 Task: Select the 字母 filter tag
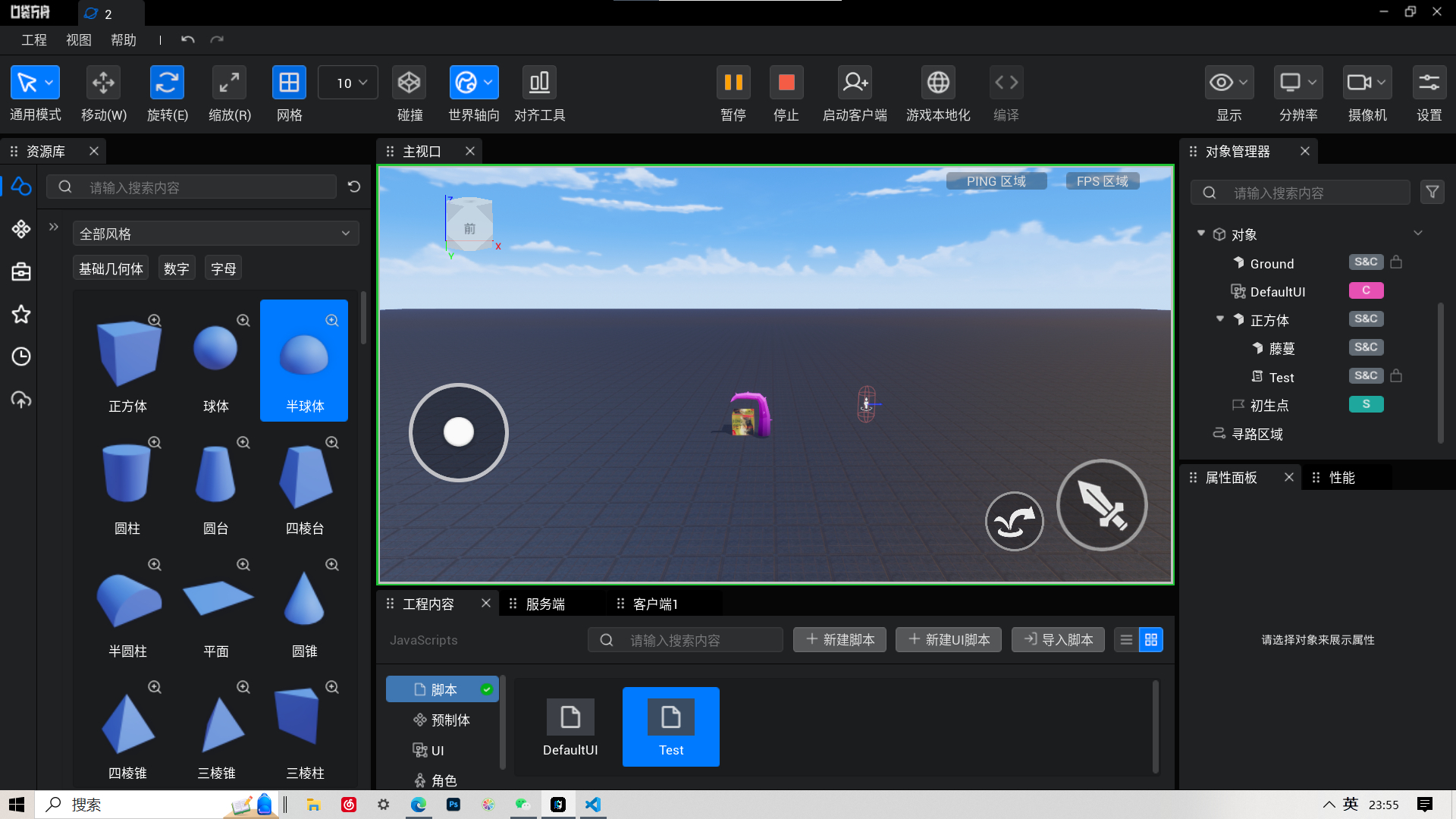pos(224,268)
